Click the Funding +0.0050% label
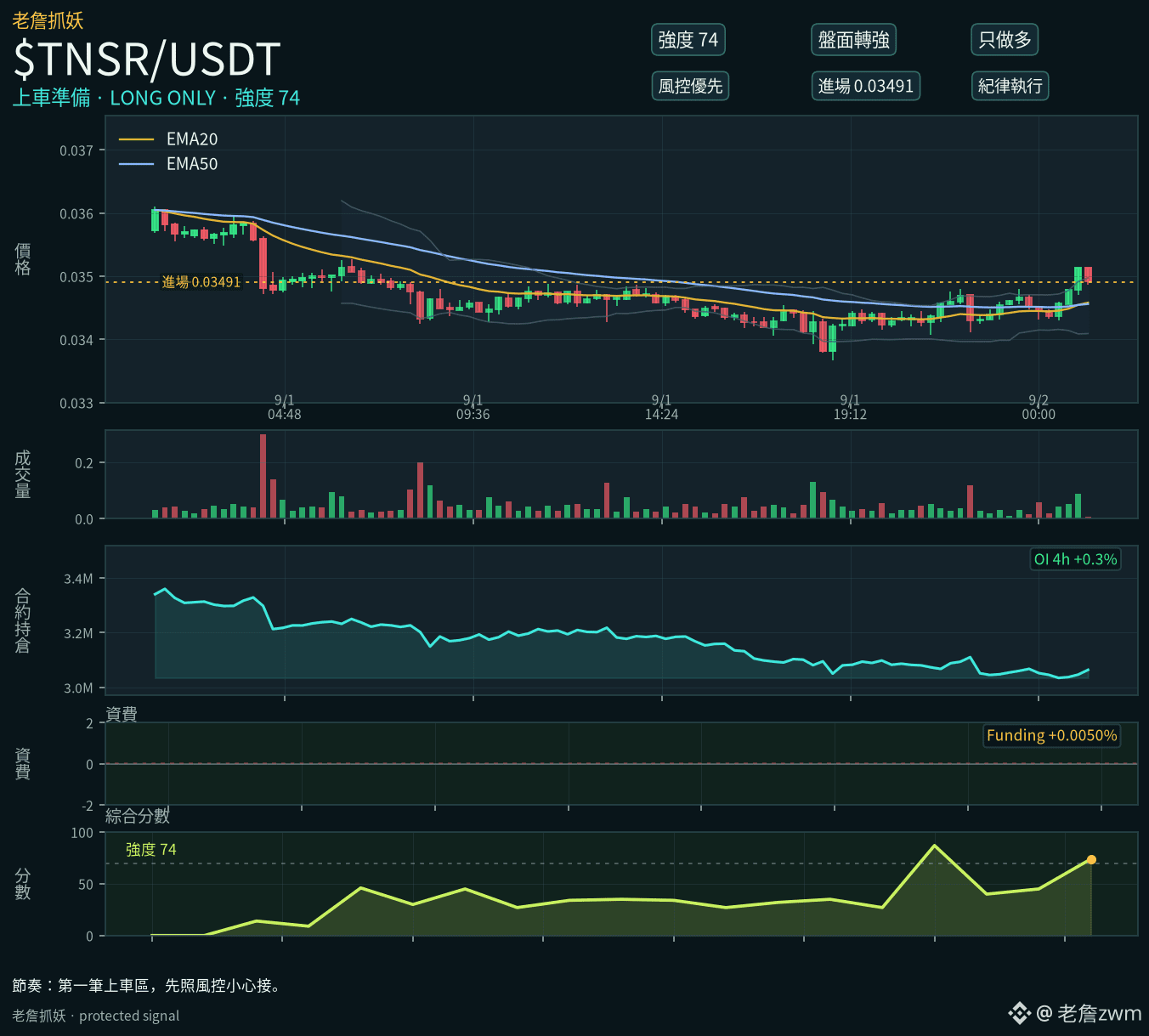Screen dimensions: 1149x1036 (1051, 735)
